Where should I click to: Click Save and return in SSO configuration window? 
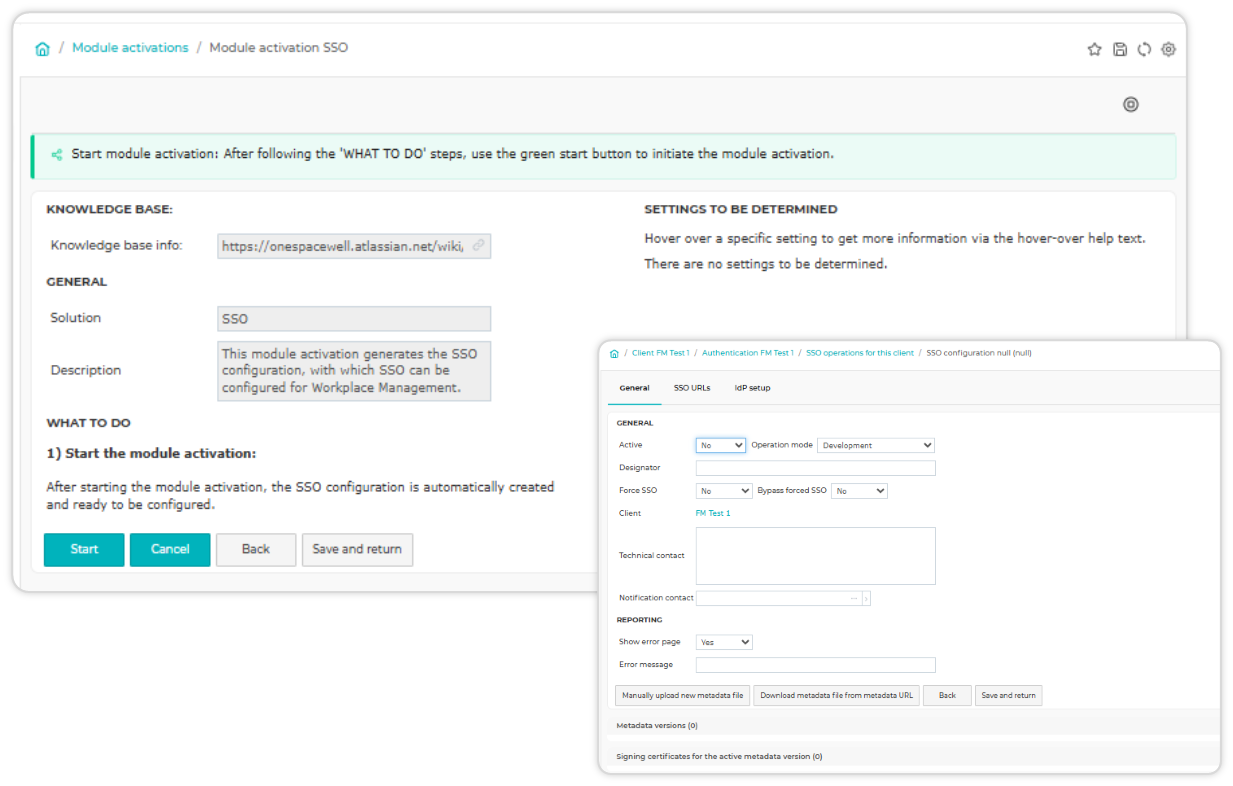coord(1009,695)
